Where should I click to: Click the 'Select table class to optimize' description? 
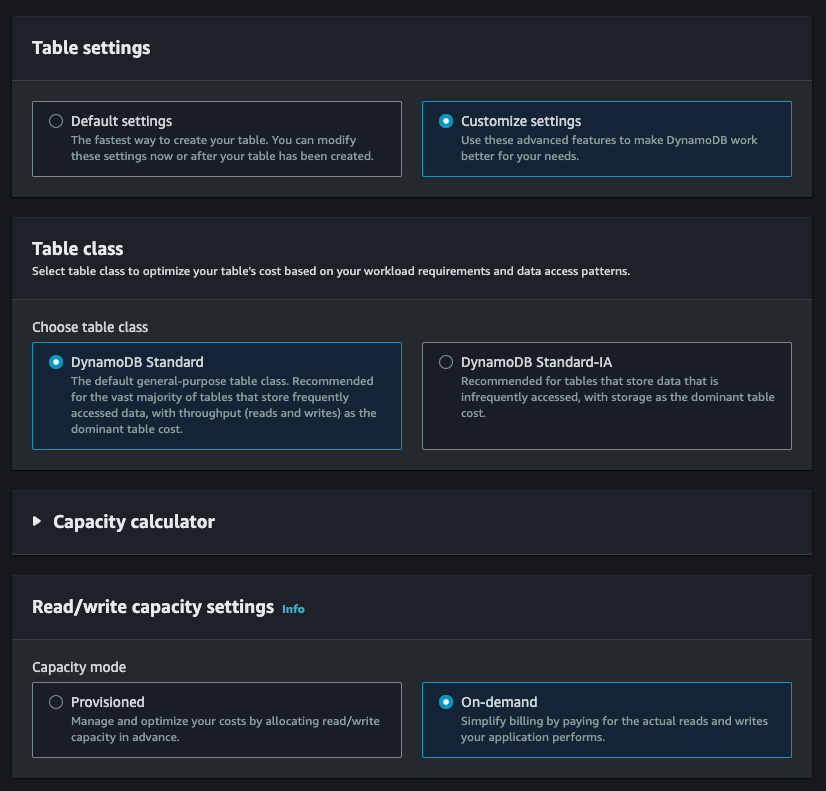pyautogui.click(x=331, y=271)
